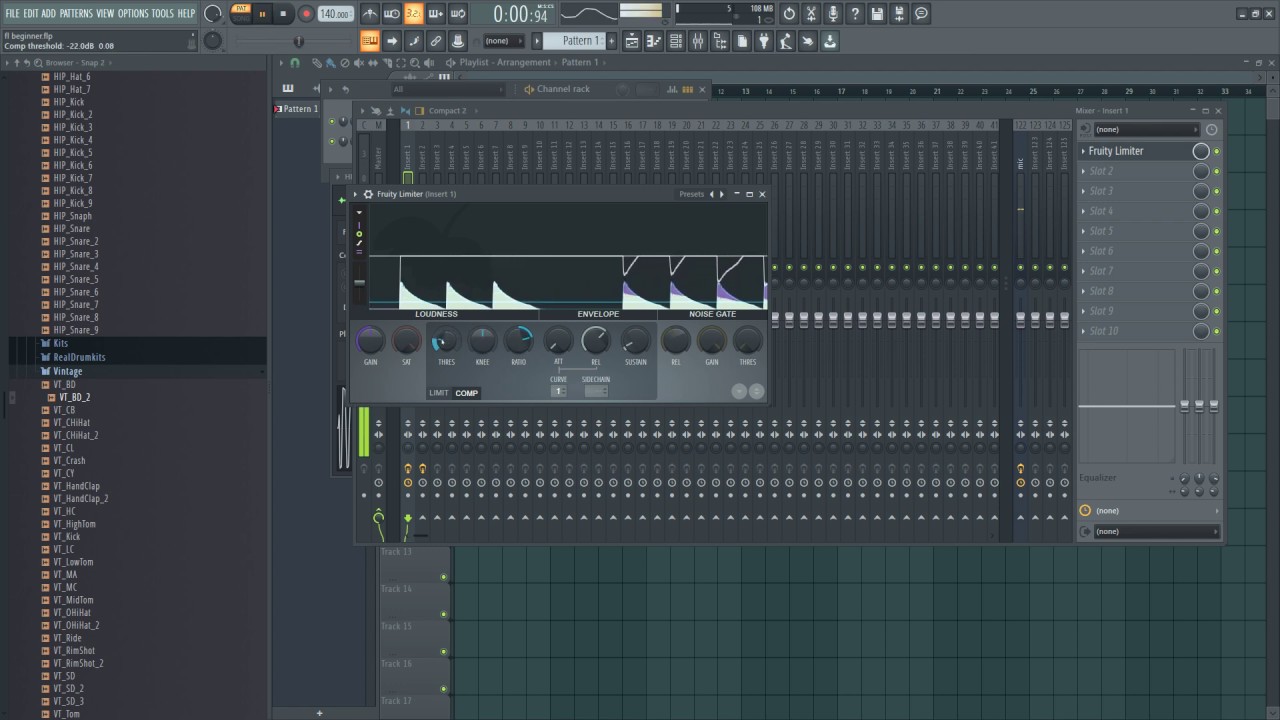
Task: Open Fruity Limiter Presets dropdown
Action: [691, 194]
